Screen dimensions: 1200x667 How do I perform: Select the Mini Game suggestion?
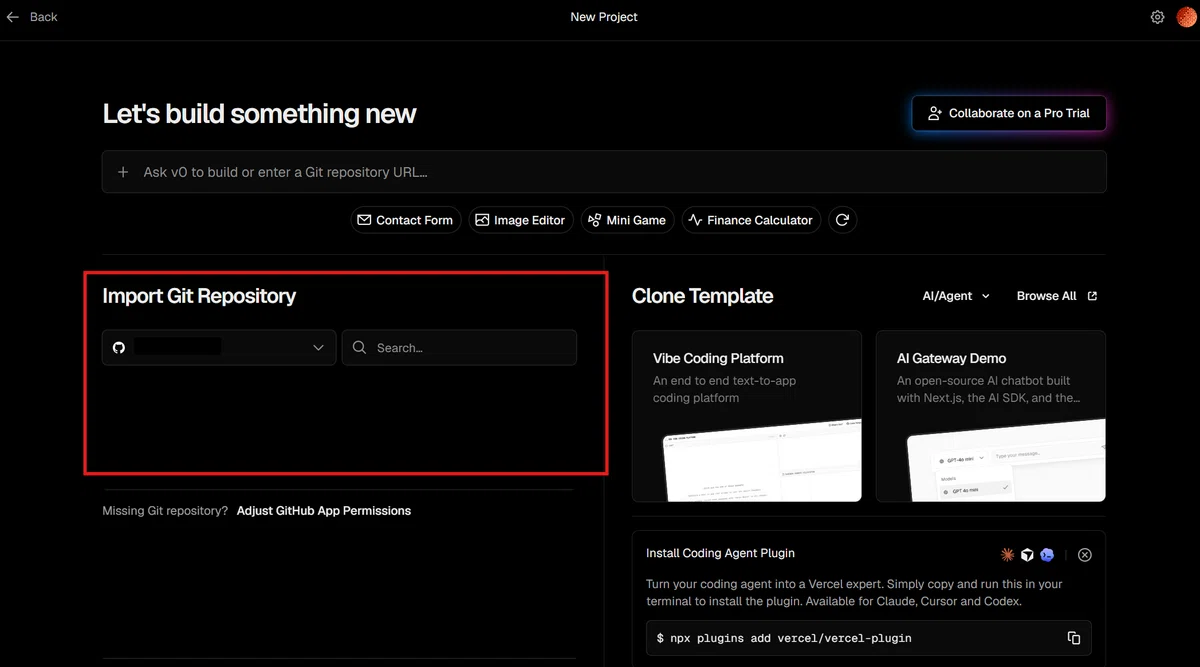pyautogui.click(x=628, y=220)
